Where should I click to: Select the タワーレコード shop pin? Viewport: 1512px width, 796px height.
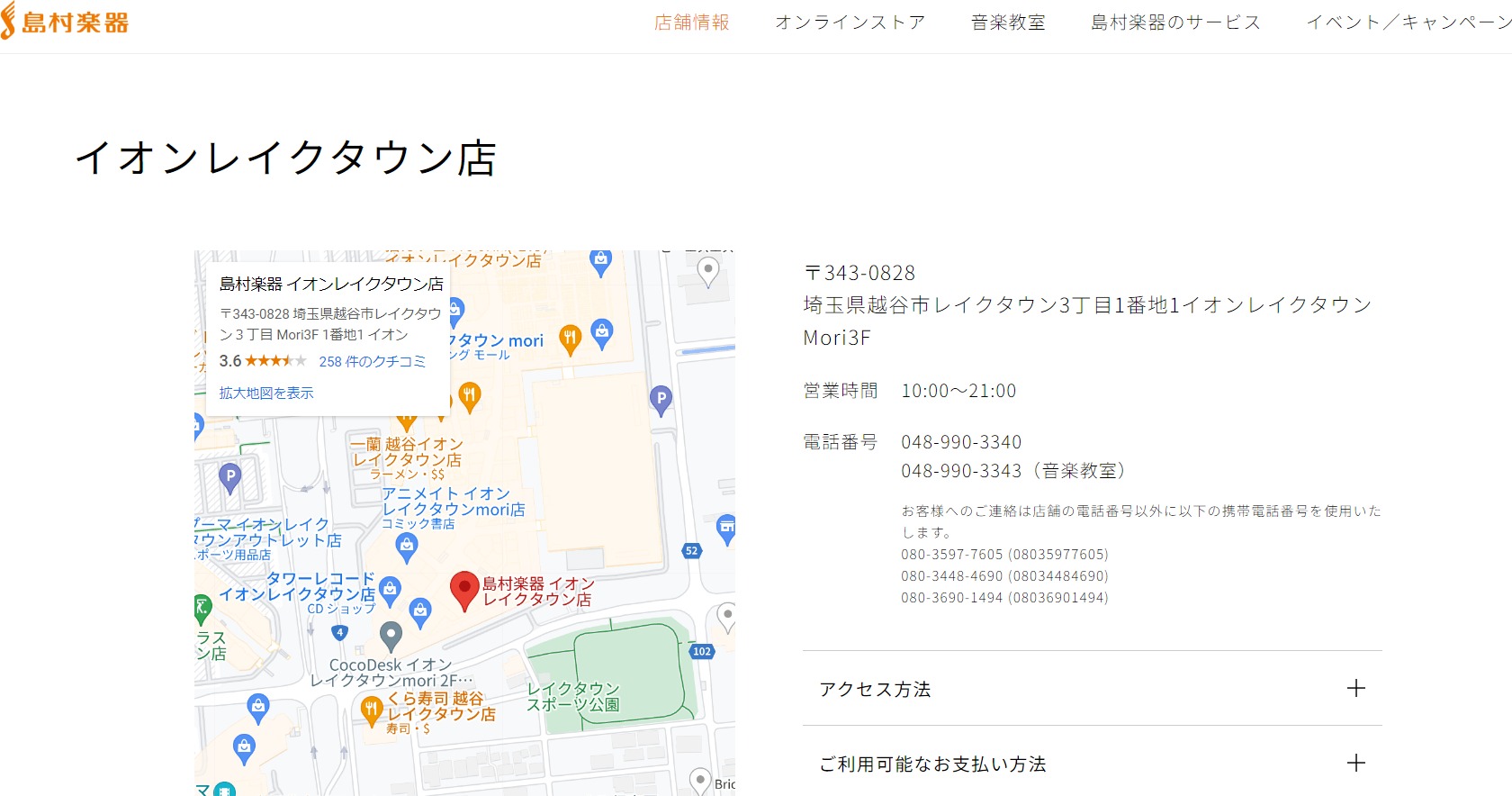pyautogui.click(x=390, y=592)
